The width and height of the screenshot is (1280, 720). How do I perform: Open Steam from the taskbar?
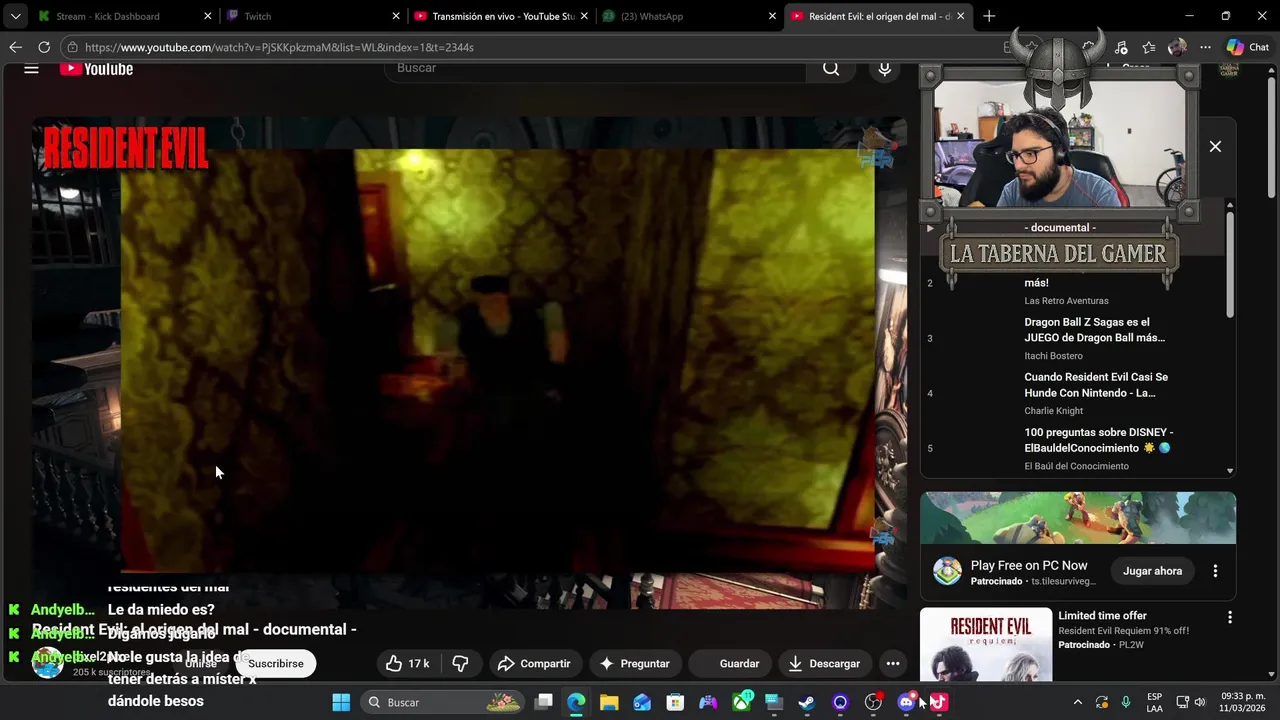(807, 702)
